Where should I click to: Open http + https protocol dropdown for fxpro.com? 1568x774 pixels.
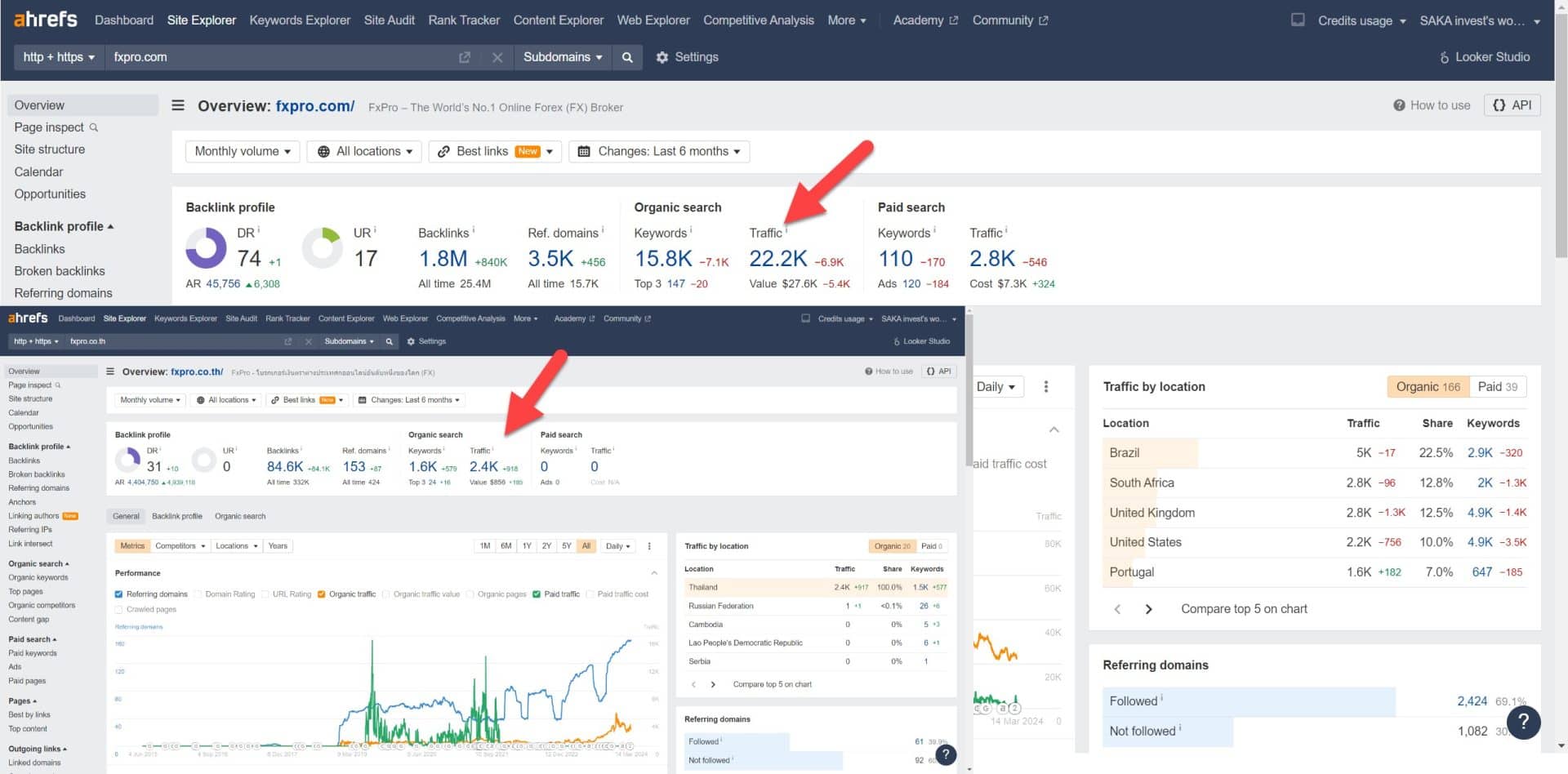point(59,57)
